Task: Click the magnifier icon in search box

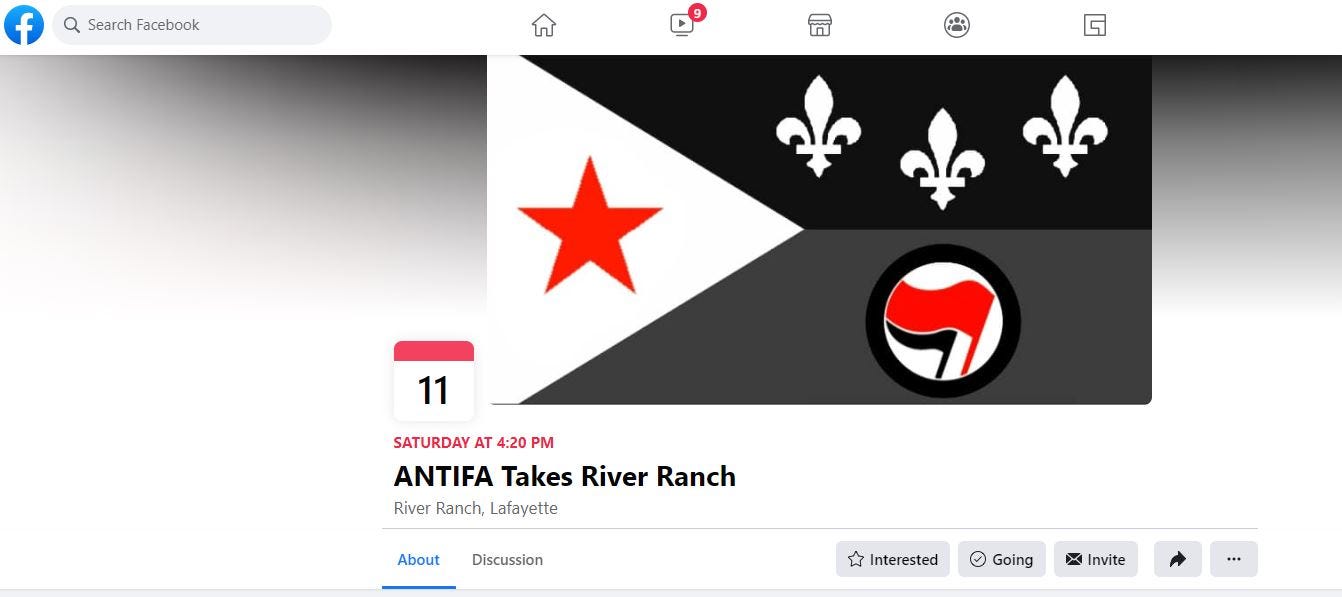Action: click(x=72, y=25)
